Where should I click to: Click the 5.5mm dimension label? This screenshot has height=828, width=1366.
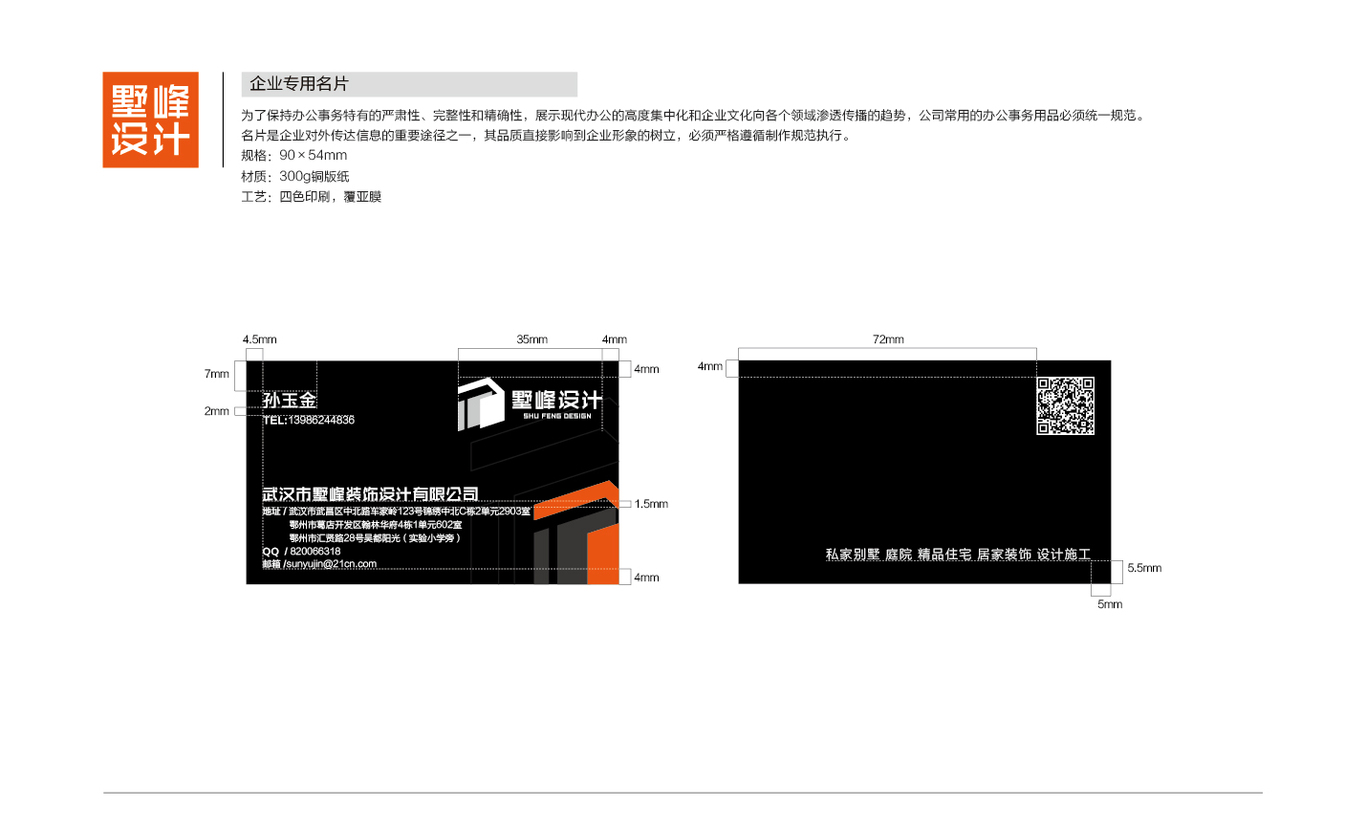[x=1144, y=568]
